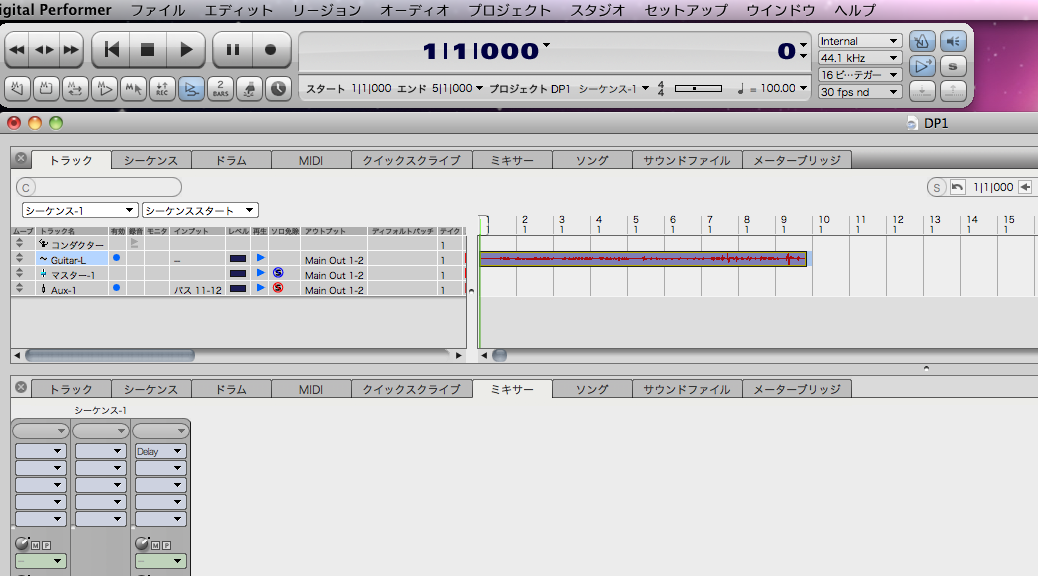Viewport: 1038px width, 576px height.
Task: Open the スタジオ menu
Action: point(598,11)
